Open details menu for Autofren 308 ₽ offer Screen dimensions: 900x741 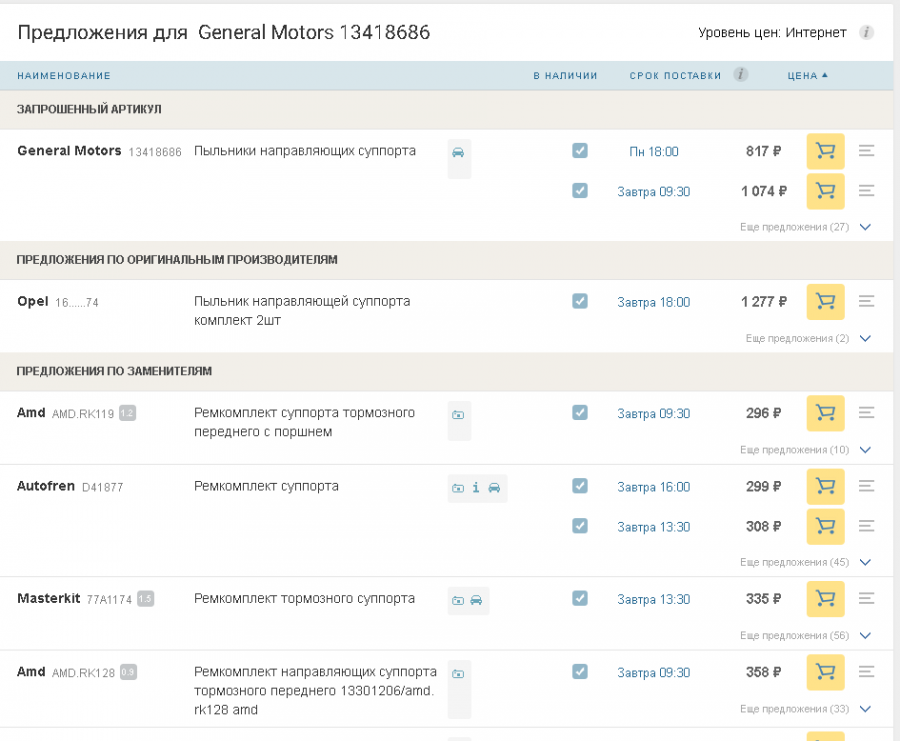coord(866,526)
